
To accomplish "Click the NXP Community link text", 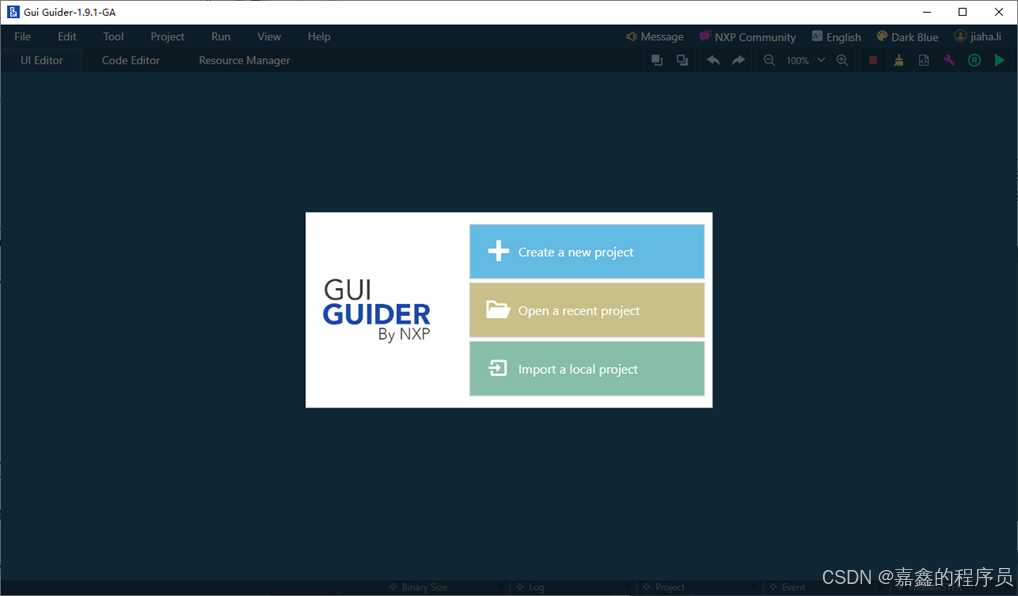I will (x=755, y=37).
